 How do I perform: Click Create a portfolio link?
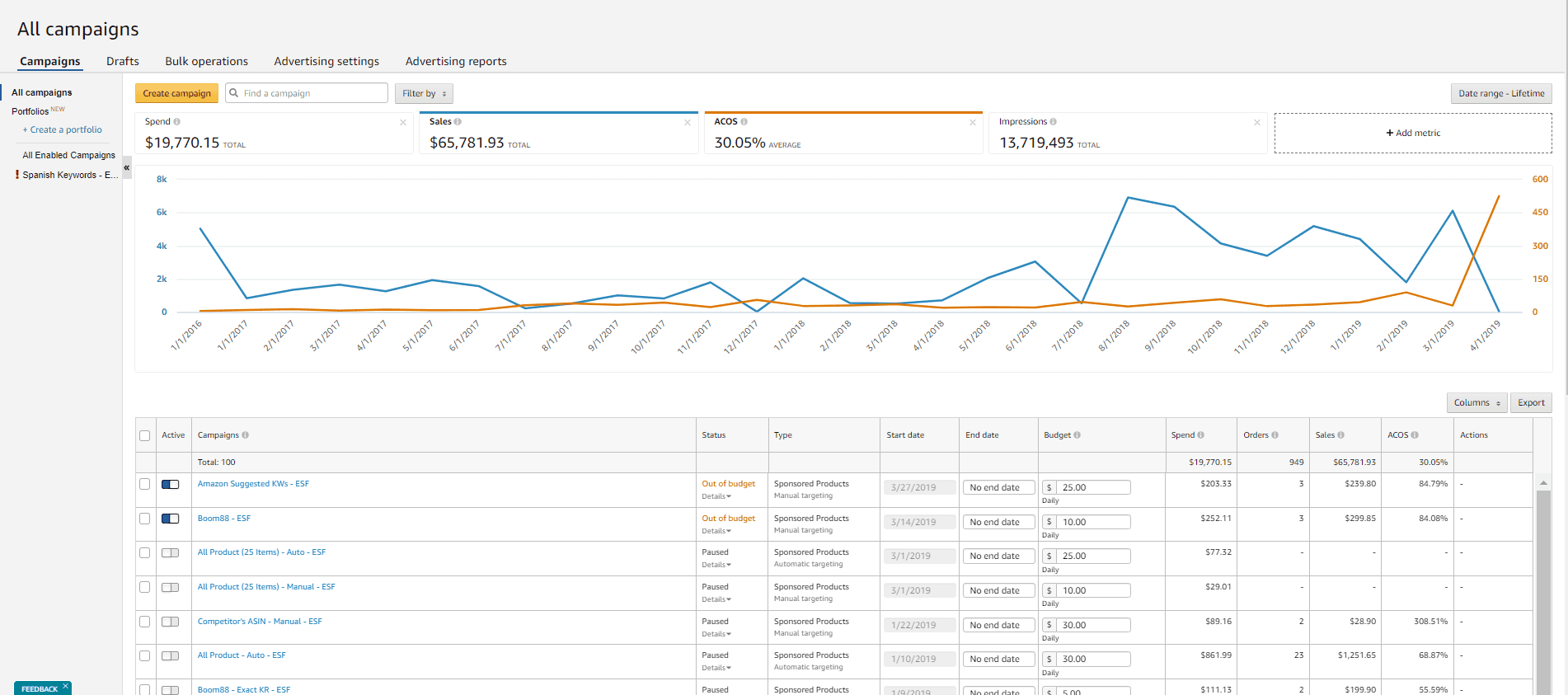point(63,129)
